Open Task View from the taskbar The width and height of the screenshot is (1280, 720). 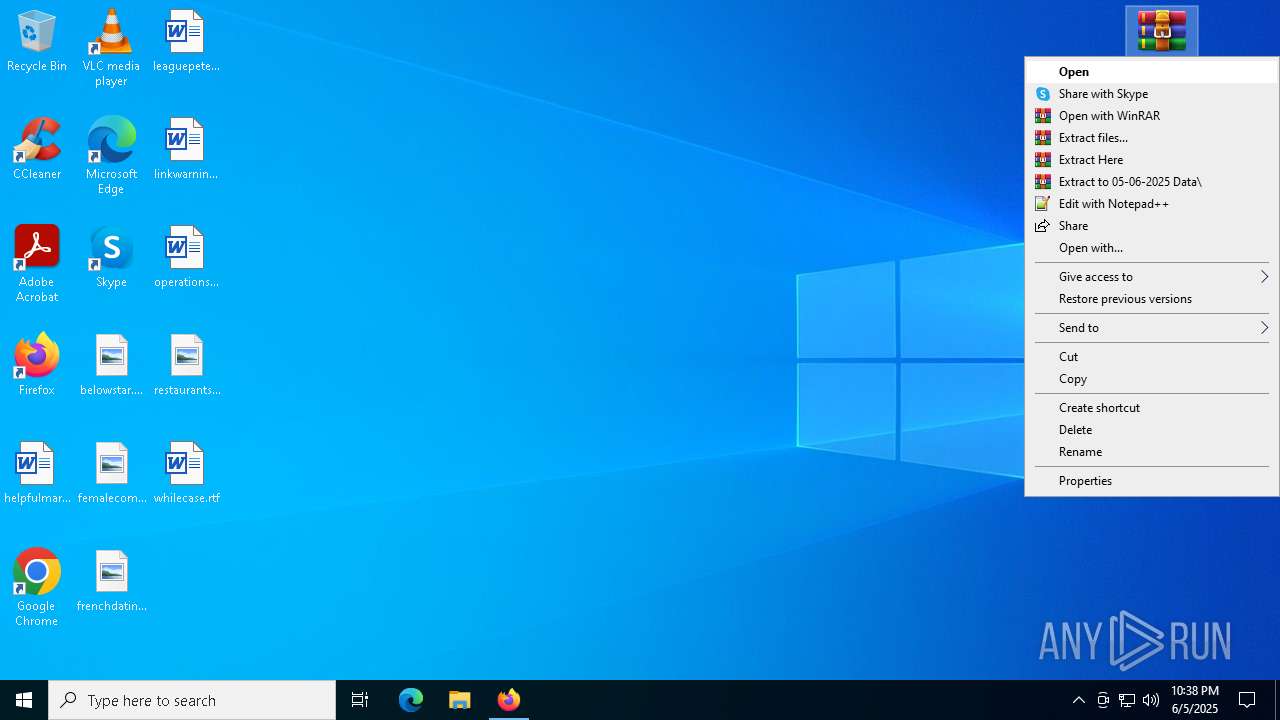pos(360,700)
